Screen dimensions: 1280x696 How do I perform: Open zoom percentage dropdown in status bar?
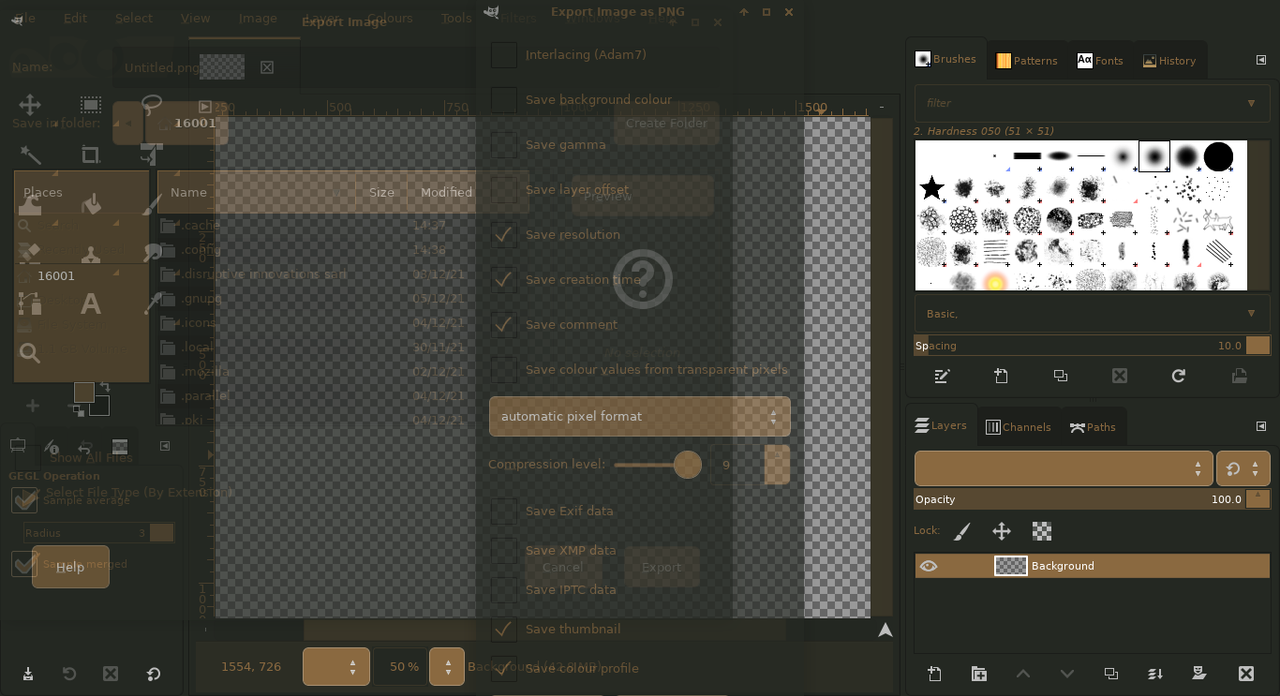[446, 666]
